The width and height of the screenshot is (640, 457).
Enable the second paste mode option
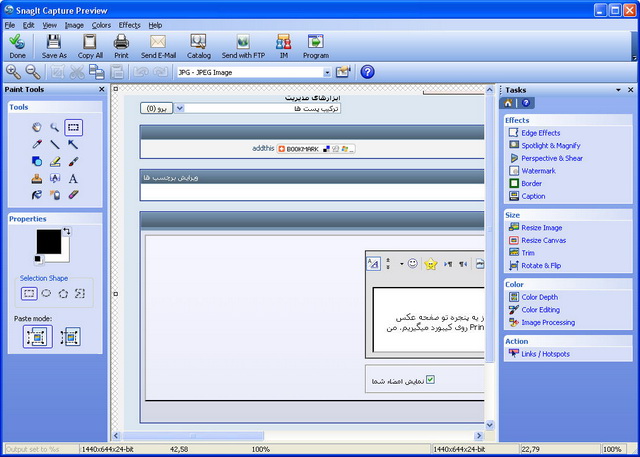pyautogui.click(x=70, y=337)
